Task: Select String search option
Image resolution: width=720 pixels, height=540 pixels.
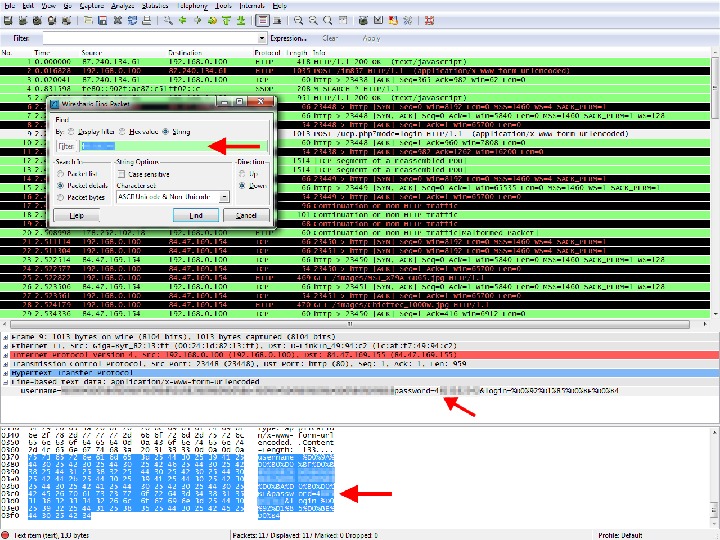Action: point(166,132)
